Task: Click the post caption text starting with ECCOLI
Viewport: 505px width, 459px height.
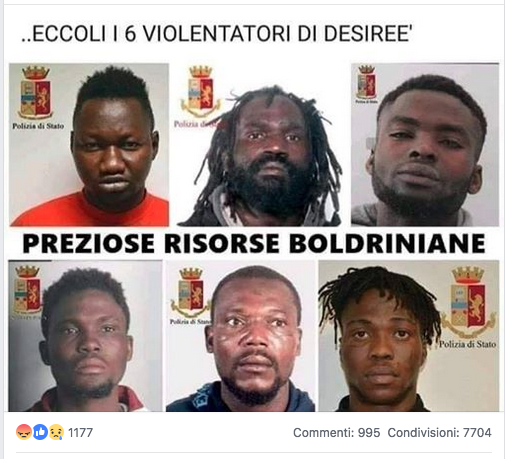Action: (x=217, y=34)
